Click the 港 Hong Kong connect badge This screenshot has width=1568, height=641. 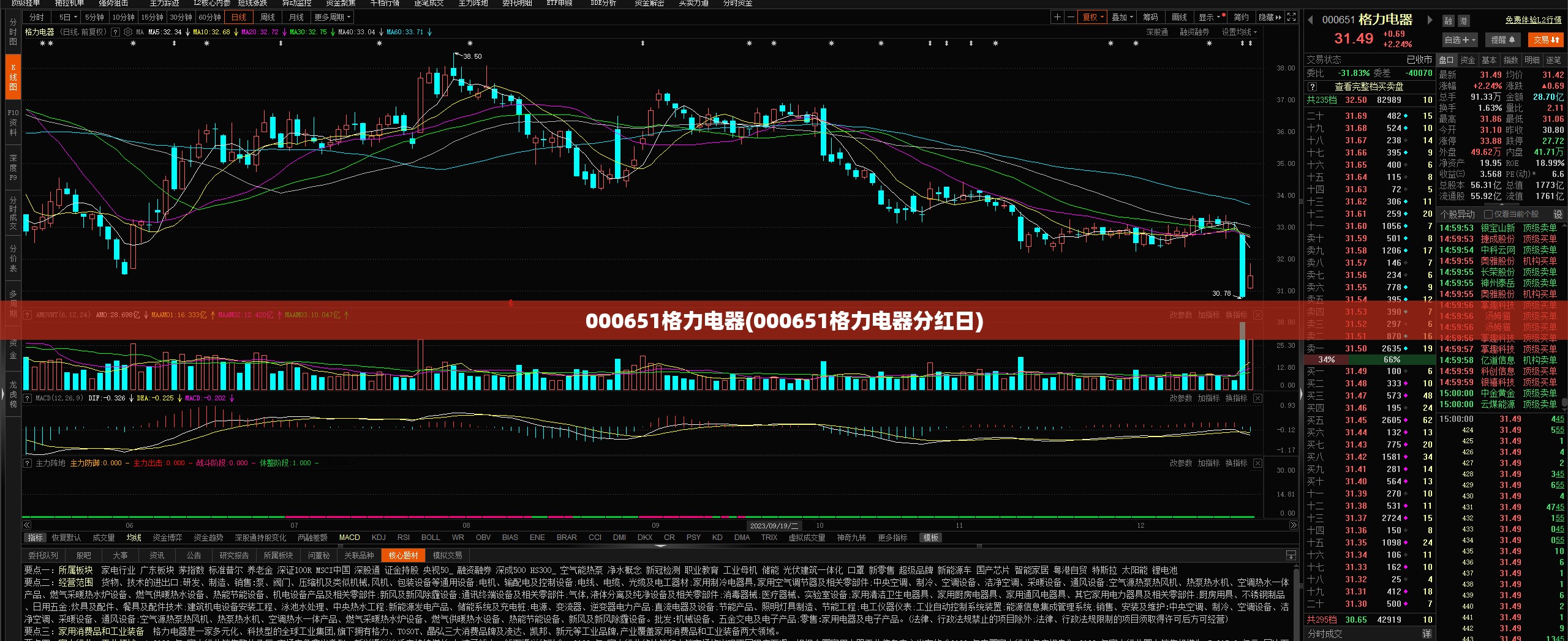pos(1463,21)
